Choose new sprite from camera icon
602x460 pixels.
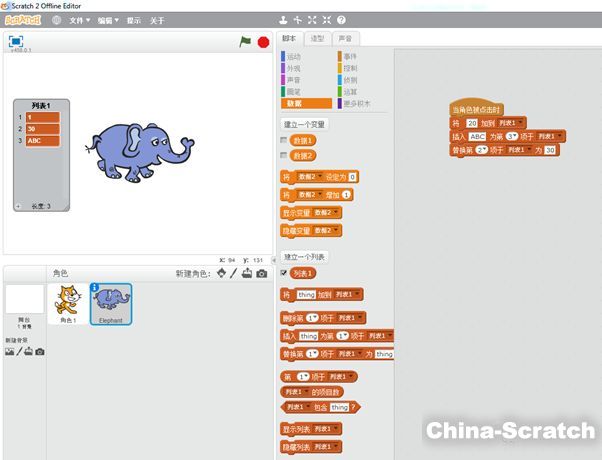(262, 273)
